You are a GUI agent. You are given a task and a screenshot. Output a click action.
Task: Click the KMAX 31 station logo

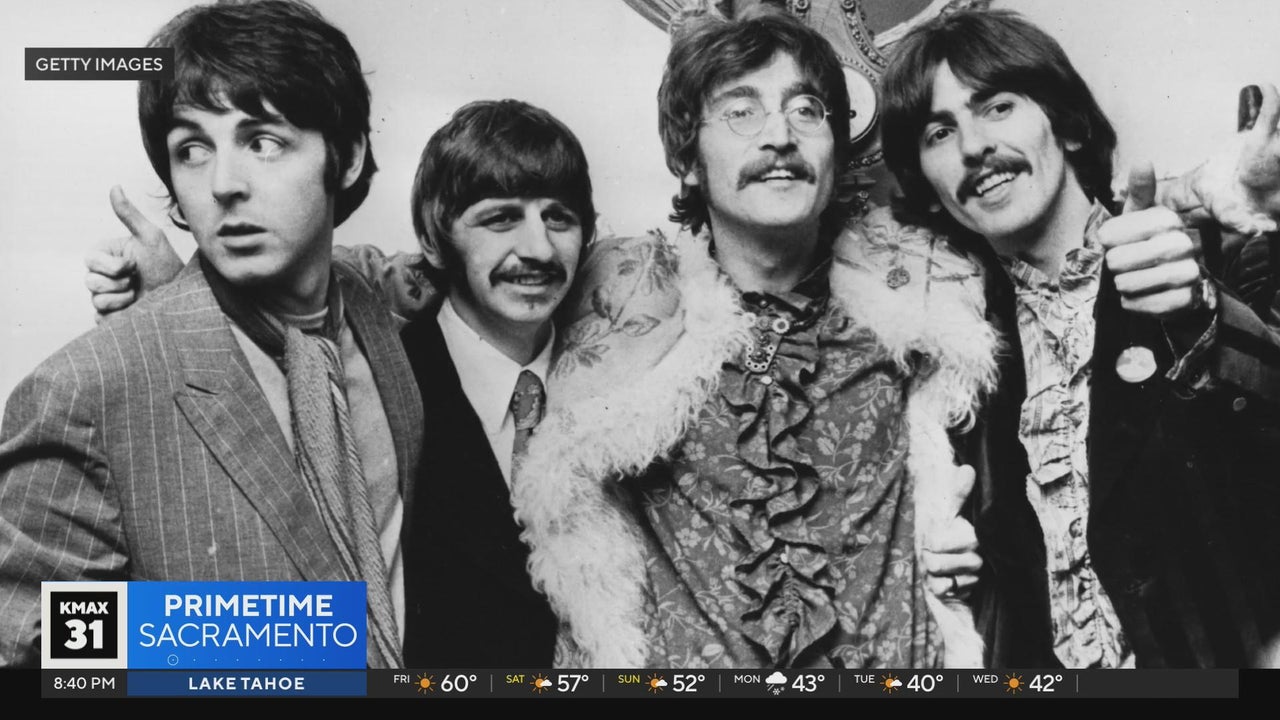pyautogui.click(x=84, y=625)
